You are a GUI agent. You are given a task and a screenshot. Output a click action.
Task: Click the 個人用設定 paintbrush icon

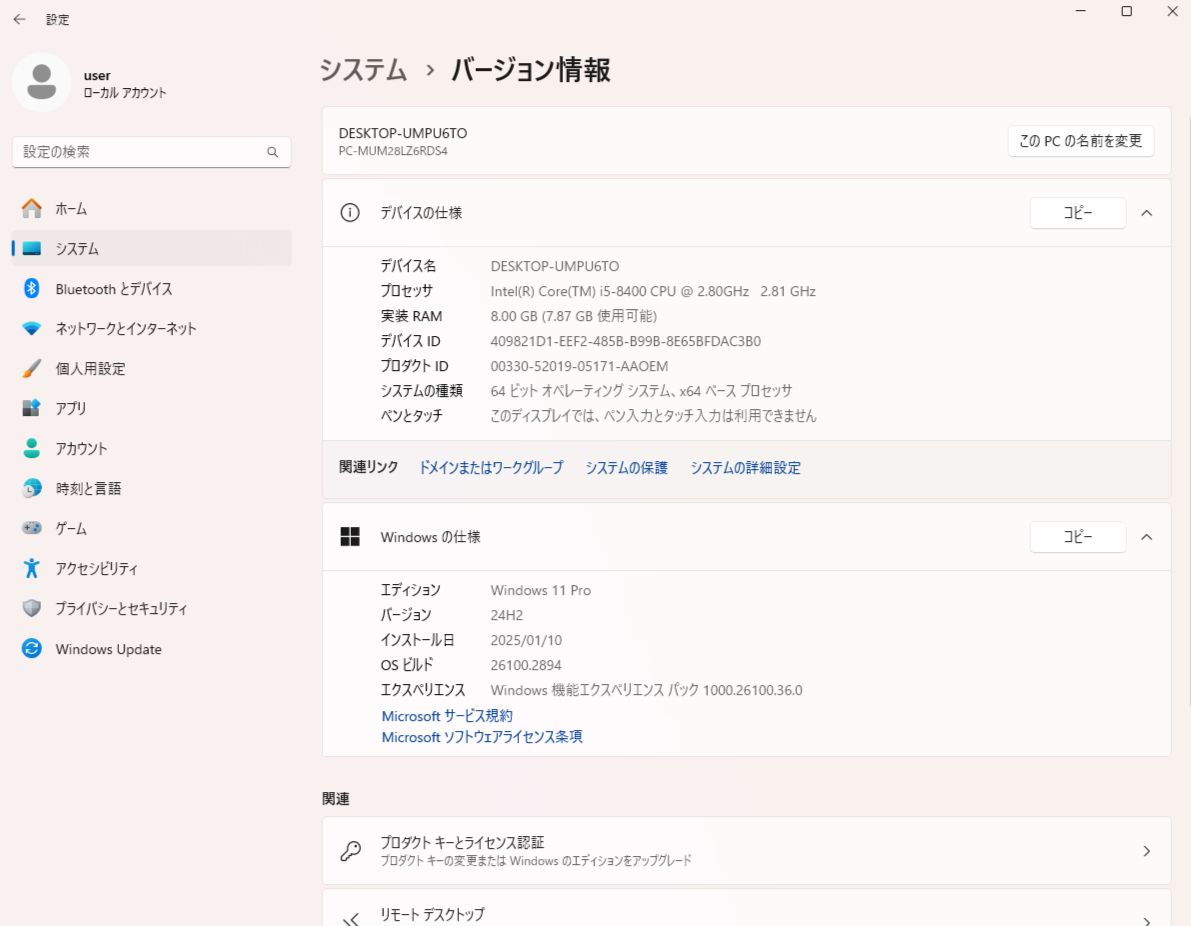pos(32,368)
